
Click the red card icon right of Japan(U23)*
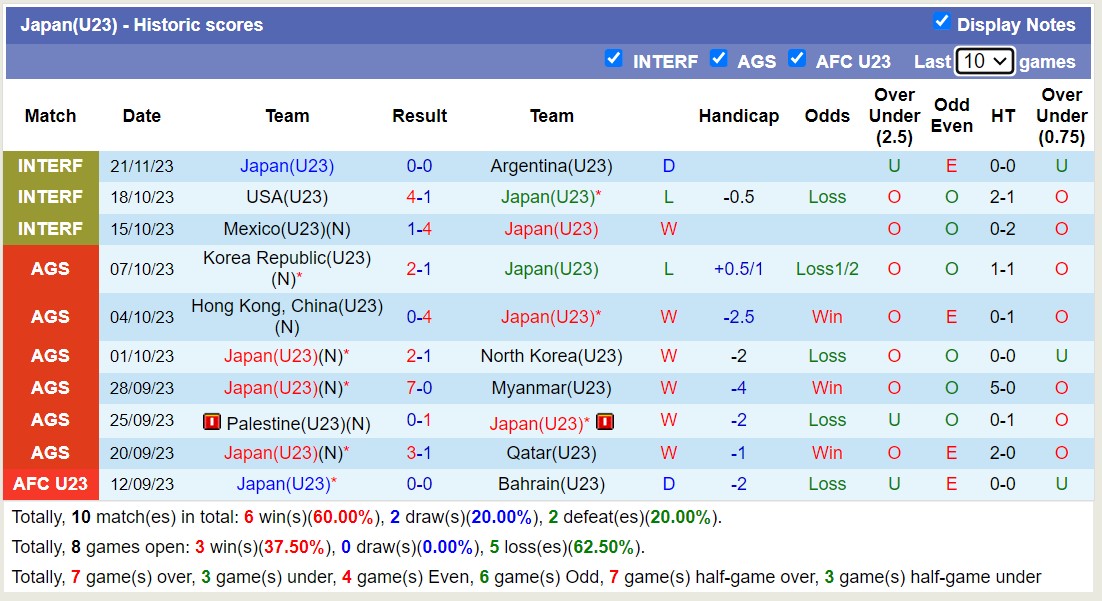[x=604, y=422]
